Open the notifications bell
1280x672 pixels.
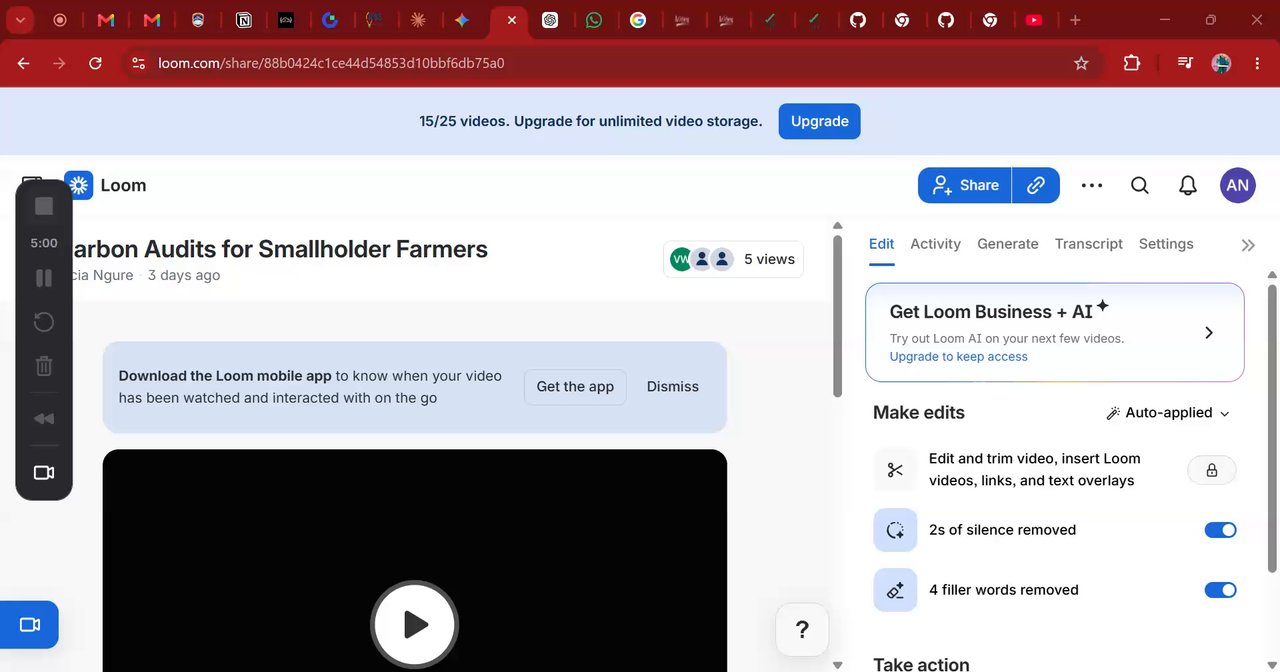[1188, 185]
